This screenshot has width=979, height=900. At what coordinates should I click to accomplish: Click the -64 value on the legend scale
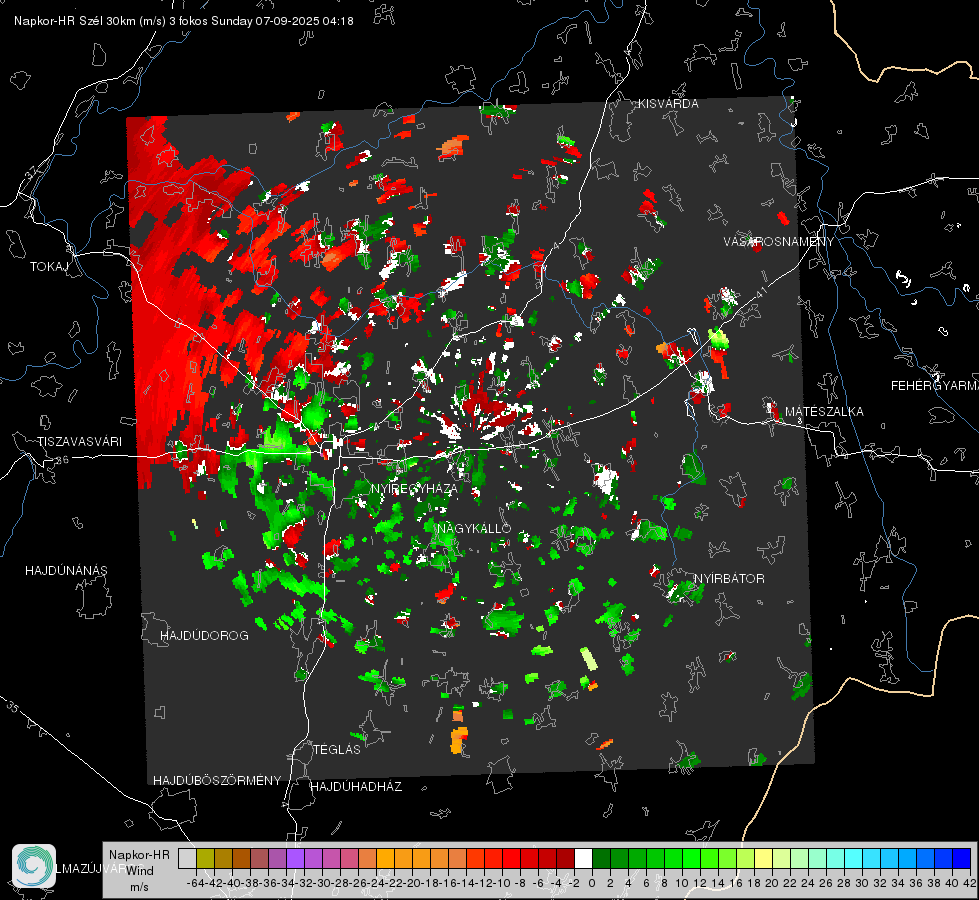coord(195,883)
